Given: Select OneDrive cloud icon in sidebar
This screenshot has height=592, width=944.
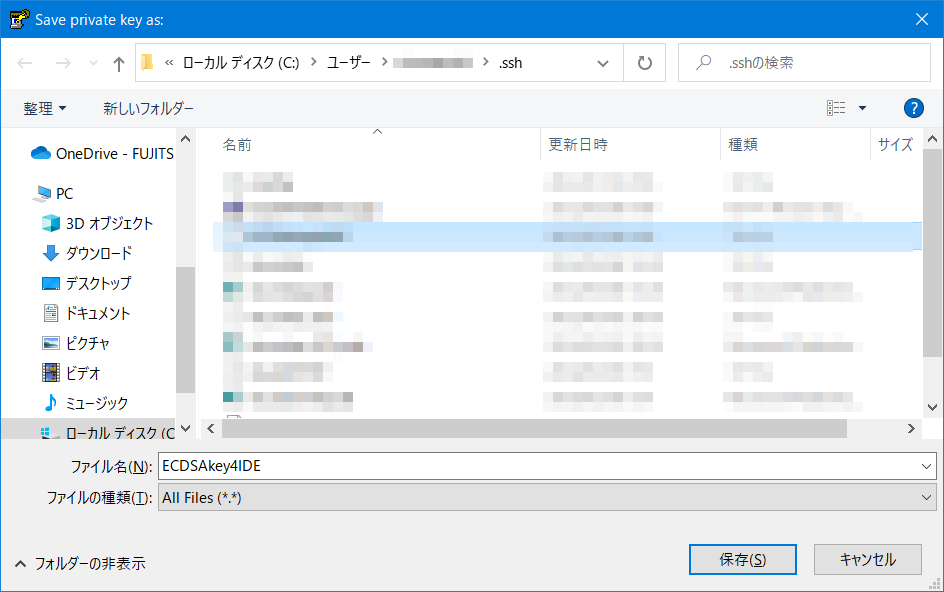Looking at the screenshot, I should (41, 153).
